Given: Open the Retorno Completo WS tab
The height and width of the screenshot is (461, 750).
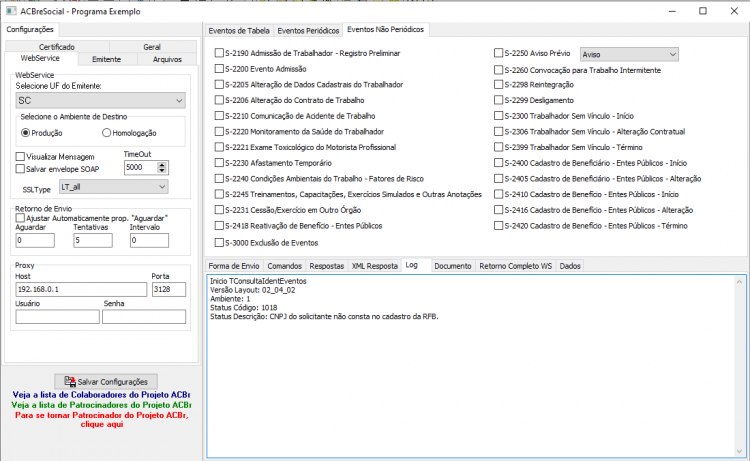Looking at the screenshot, I should coord(516,266).
